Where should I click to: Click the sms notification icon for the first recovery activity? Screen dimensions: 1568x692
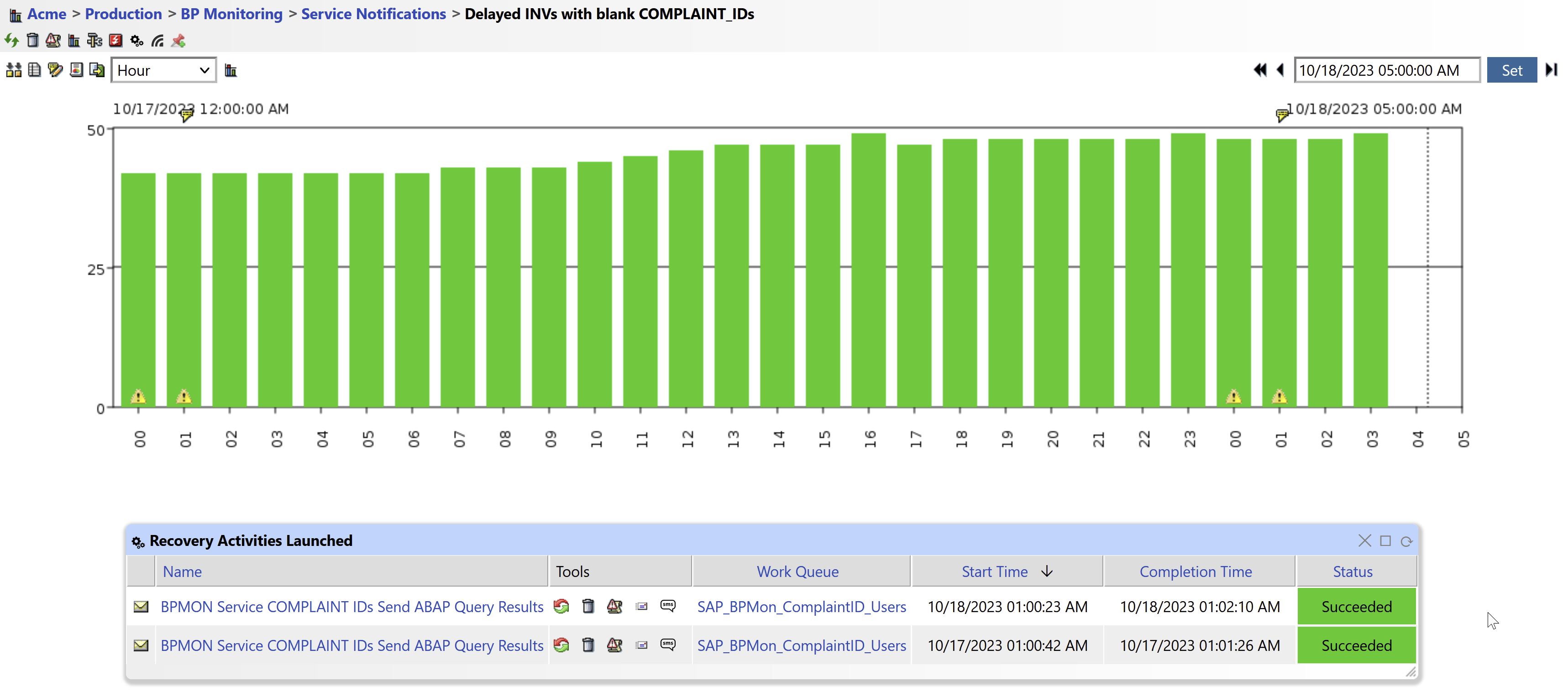[668, 606]
